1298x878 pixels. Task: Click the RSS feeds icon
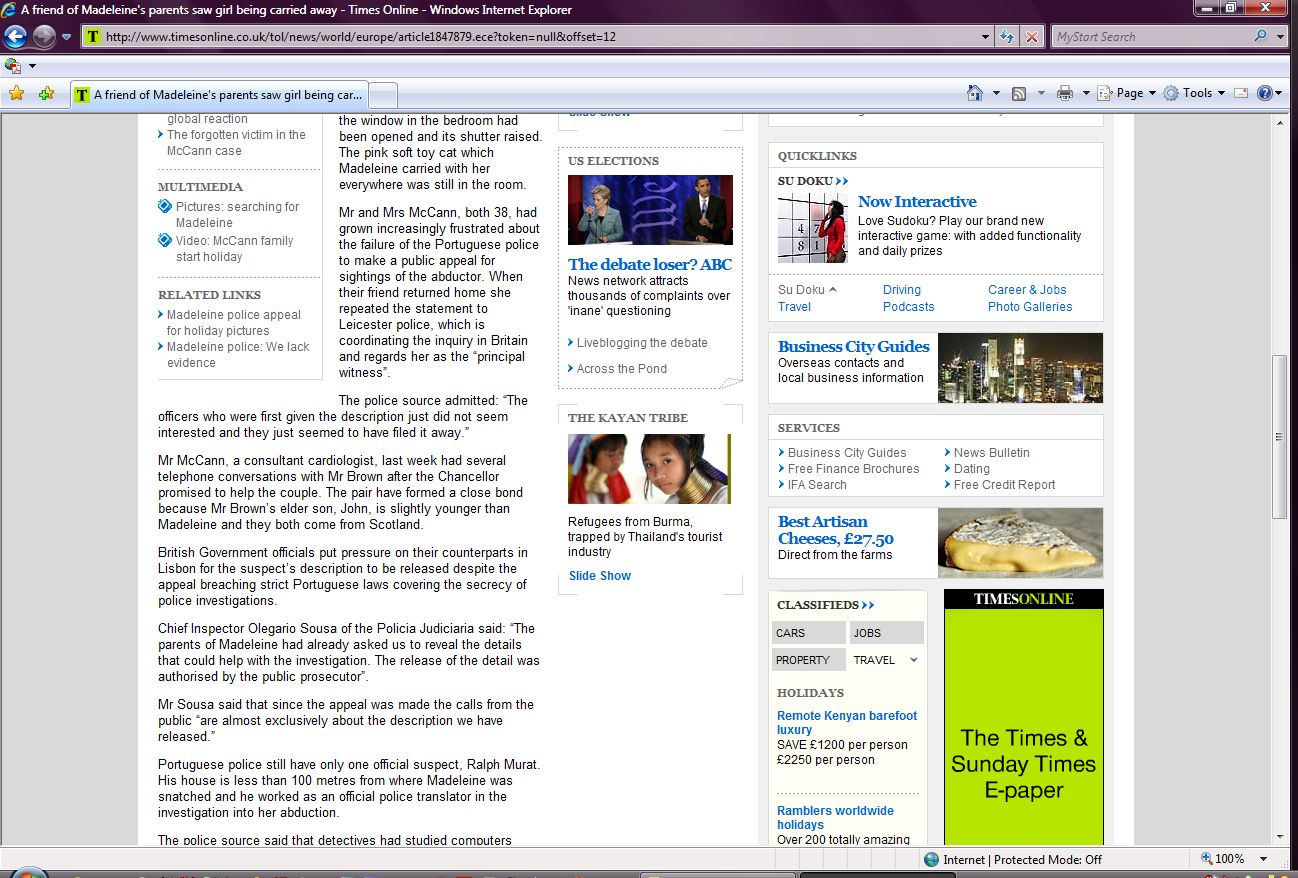pos(1019,93)
